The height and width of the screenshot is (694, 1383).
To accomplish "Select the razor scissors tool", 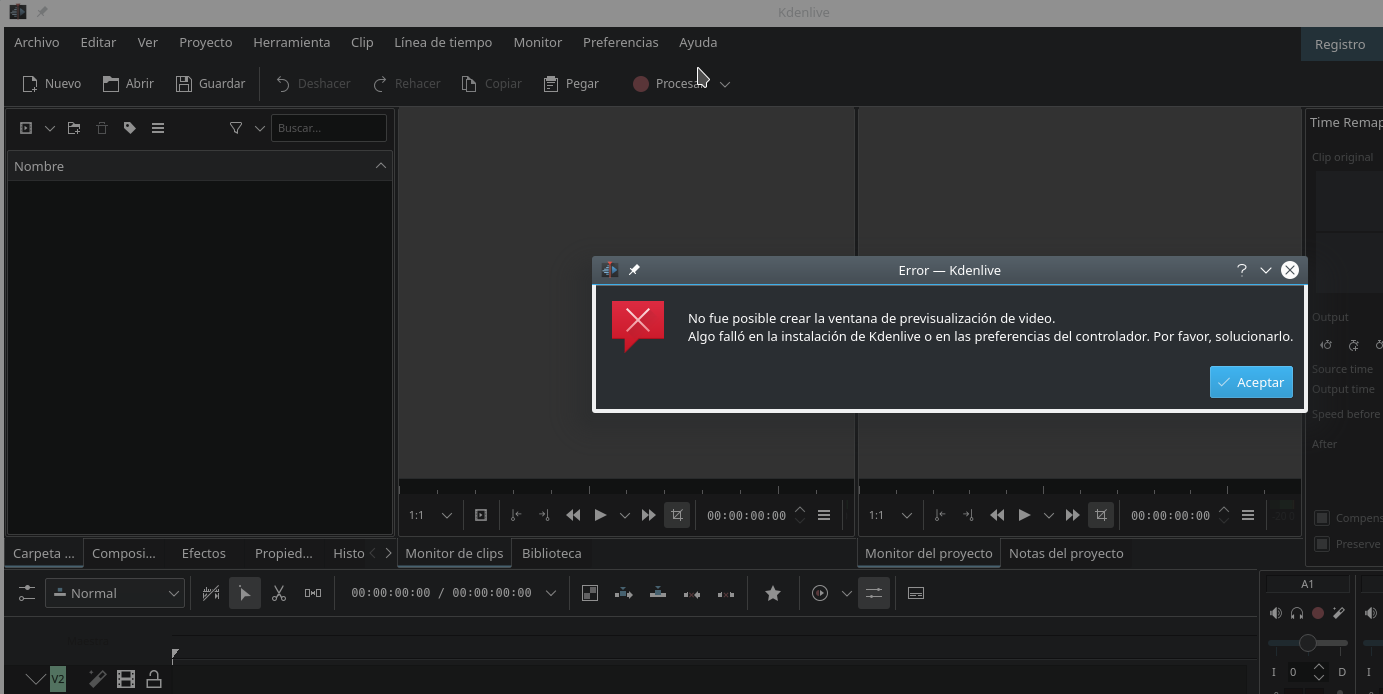I will 279,593.
